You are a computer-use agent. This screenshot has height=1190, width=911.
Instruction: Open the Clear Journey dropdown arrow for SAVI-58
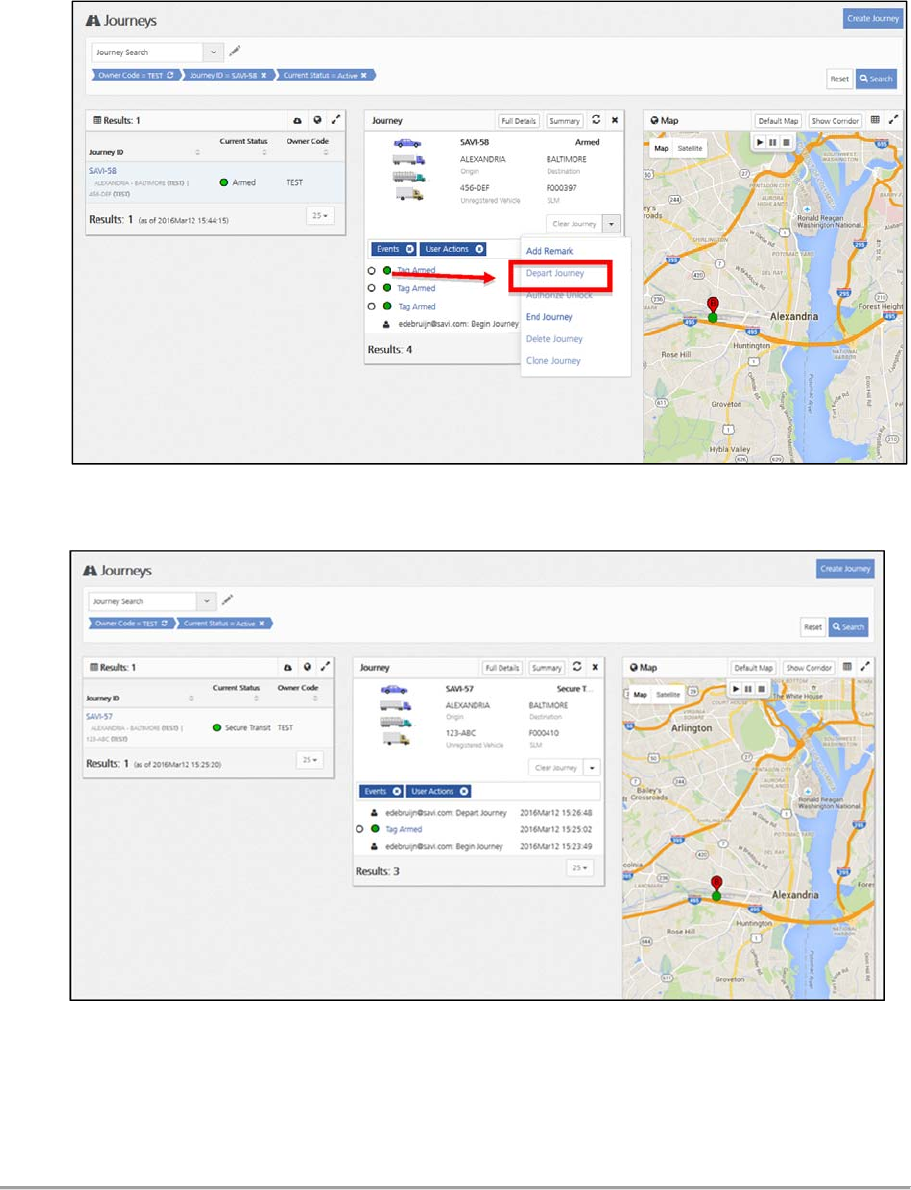coord(611,224)
